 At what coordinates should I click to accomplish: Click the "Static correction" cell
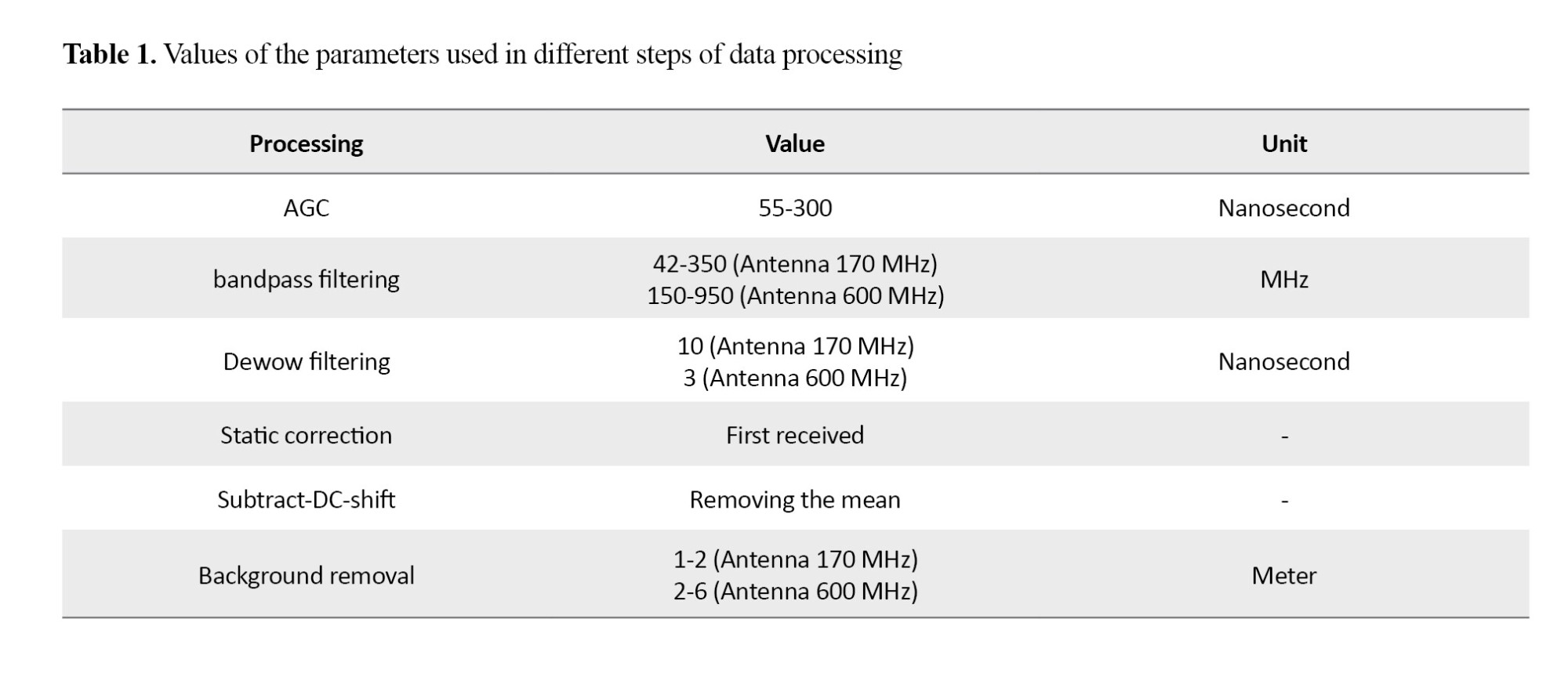306,435
